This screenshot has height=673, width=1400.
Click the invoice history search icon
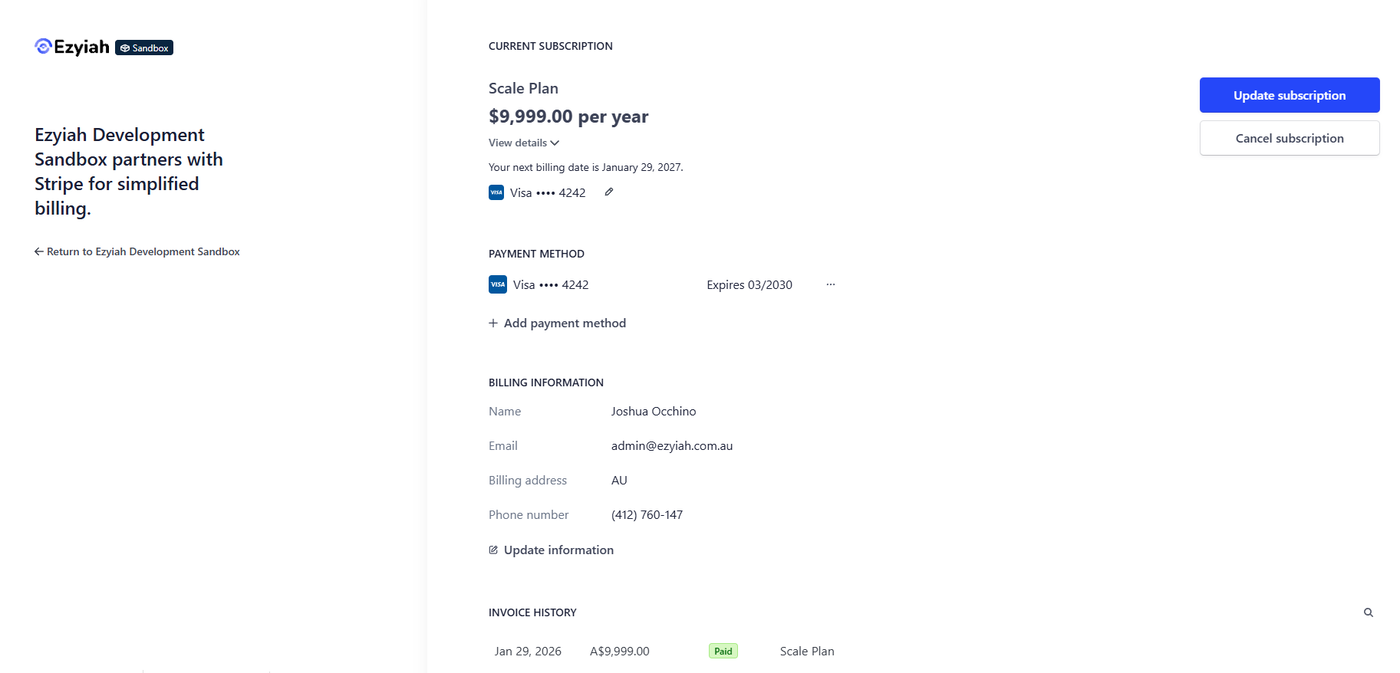(1368, 613)
